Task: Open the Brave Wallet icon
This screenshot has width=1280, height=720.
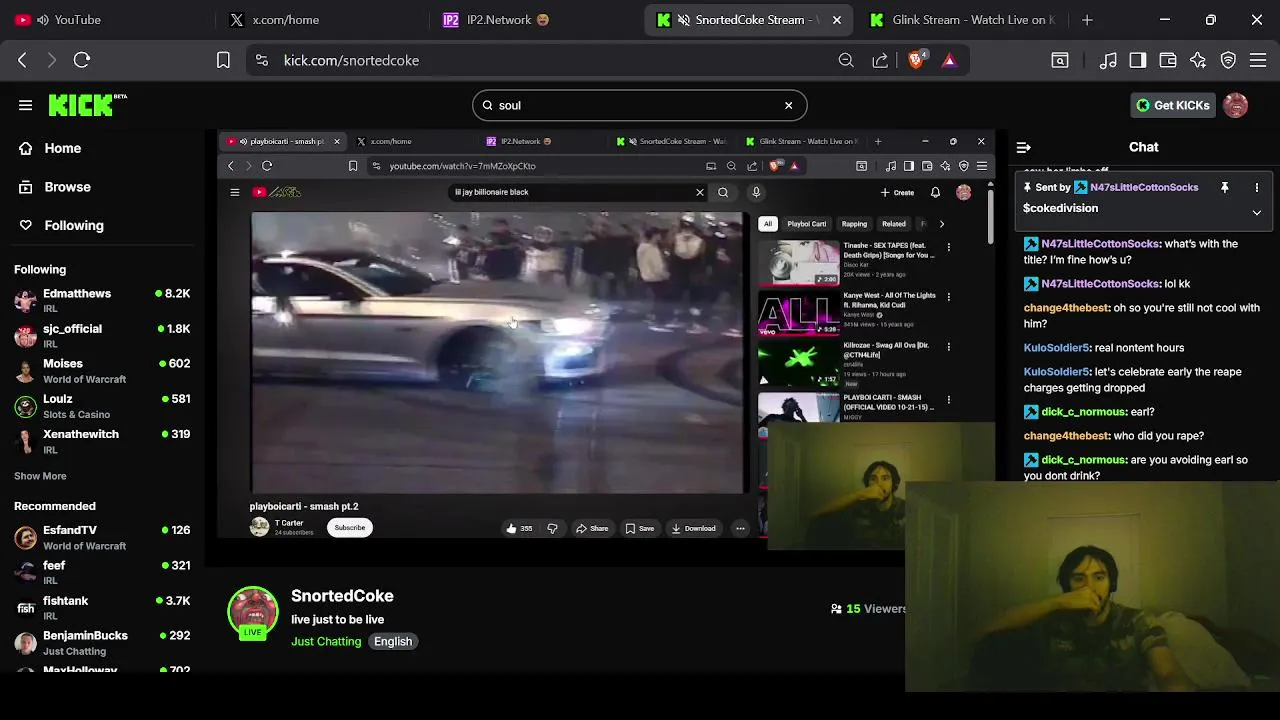Action: coord(1168,60)
